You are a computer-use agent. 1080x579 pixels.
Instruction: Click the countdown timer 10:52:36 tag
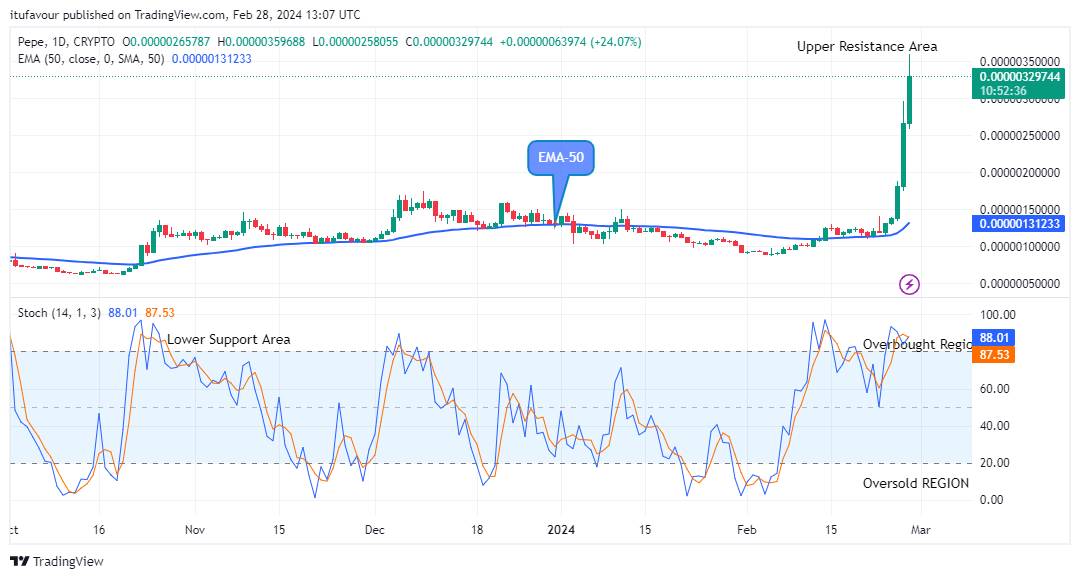click(x=1003, y=91)
